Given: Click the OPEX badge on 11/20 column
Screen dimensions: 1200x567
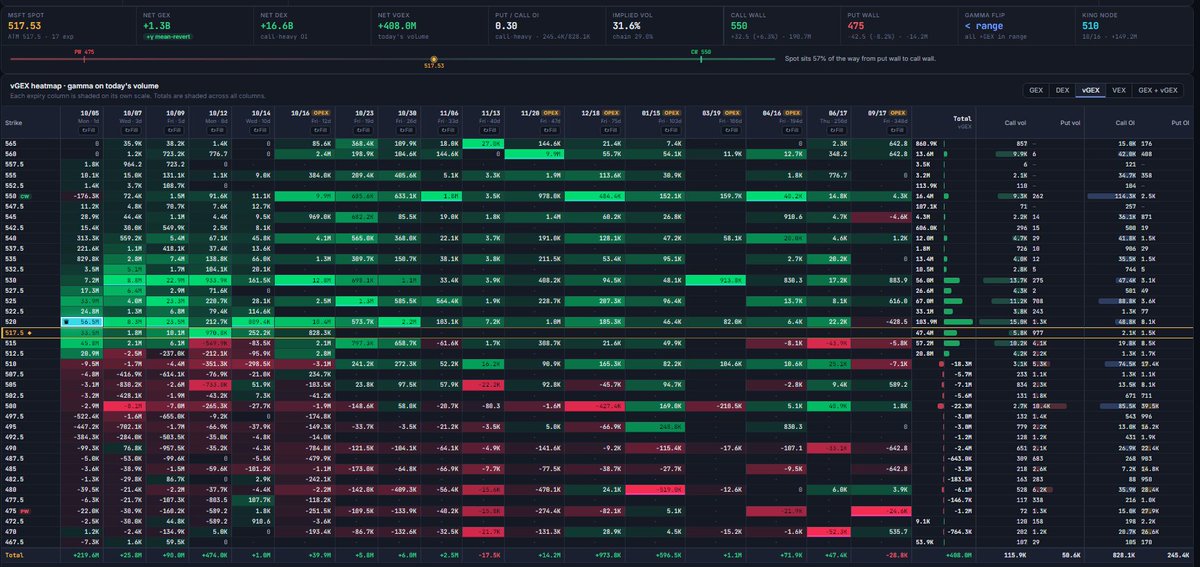Looking at the screenshot, I should [x=550, y=113].
